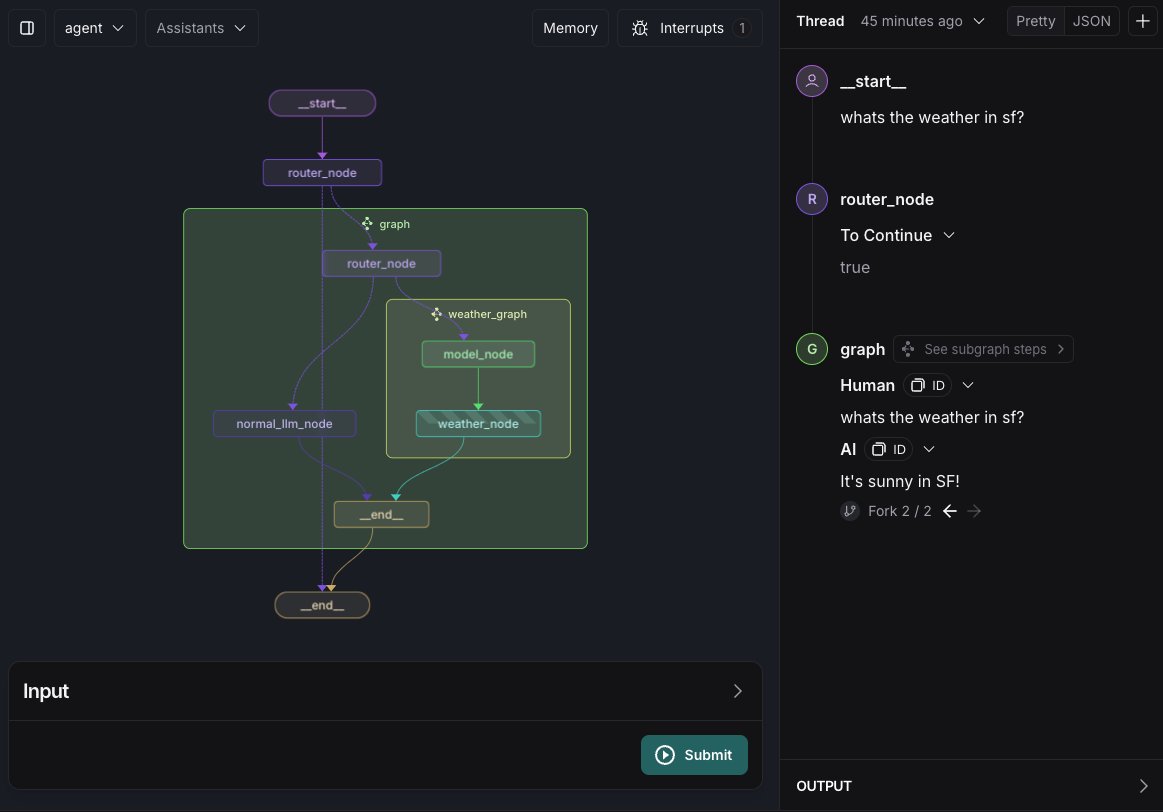Click the 'Fork 2 / 2' text
Viewport: 1163px width, 812px height.
[x=899, y=511]
